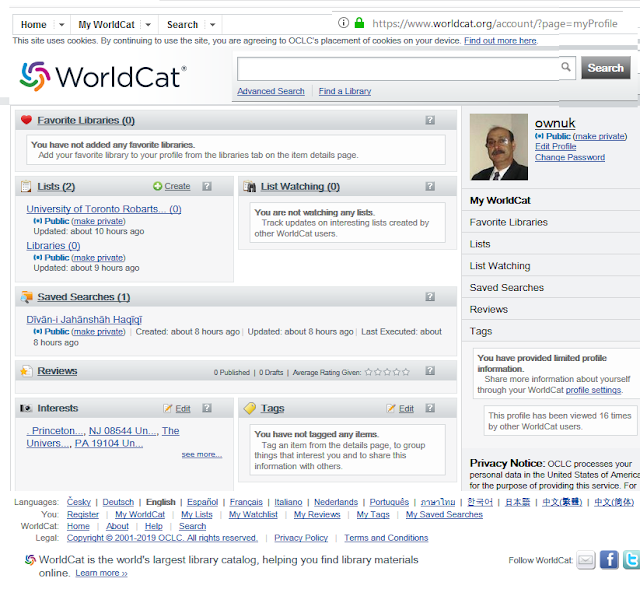Make University of Toronto Robarts list private
Image resolution: width=640 pixels, height=589 pixels.
click(x=98, y=221)
